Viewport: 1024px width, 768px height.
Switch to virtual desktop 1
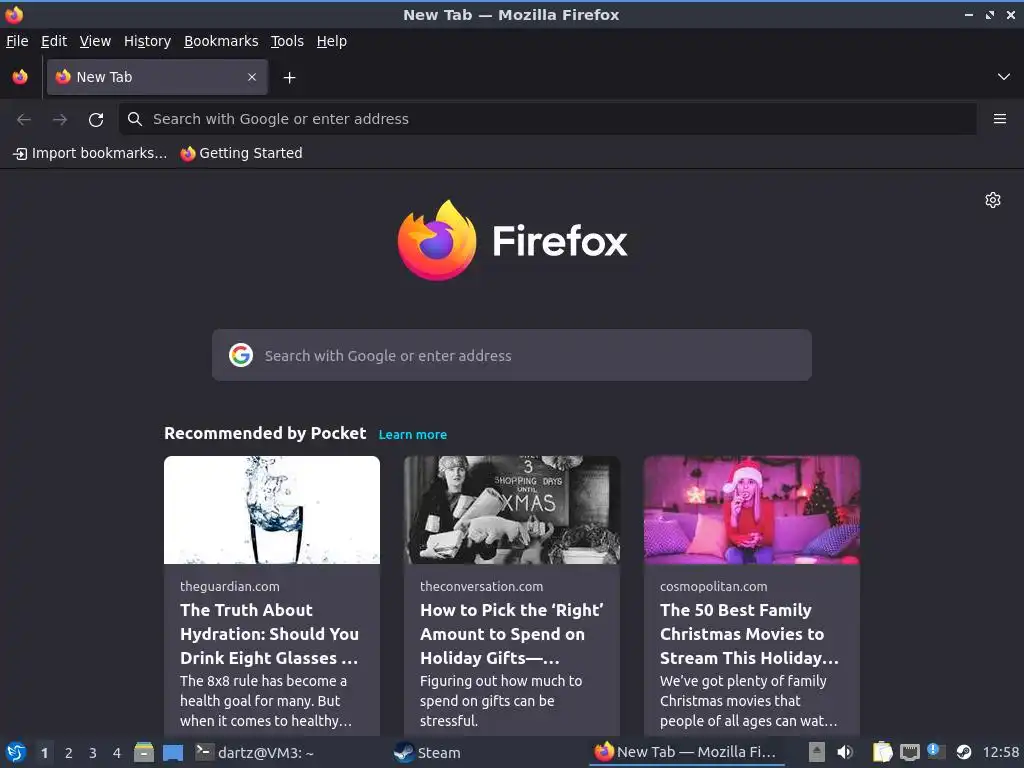(x=44, y=753)
